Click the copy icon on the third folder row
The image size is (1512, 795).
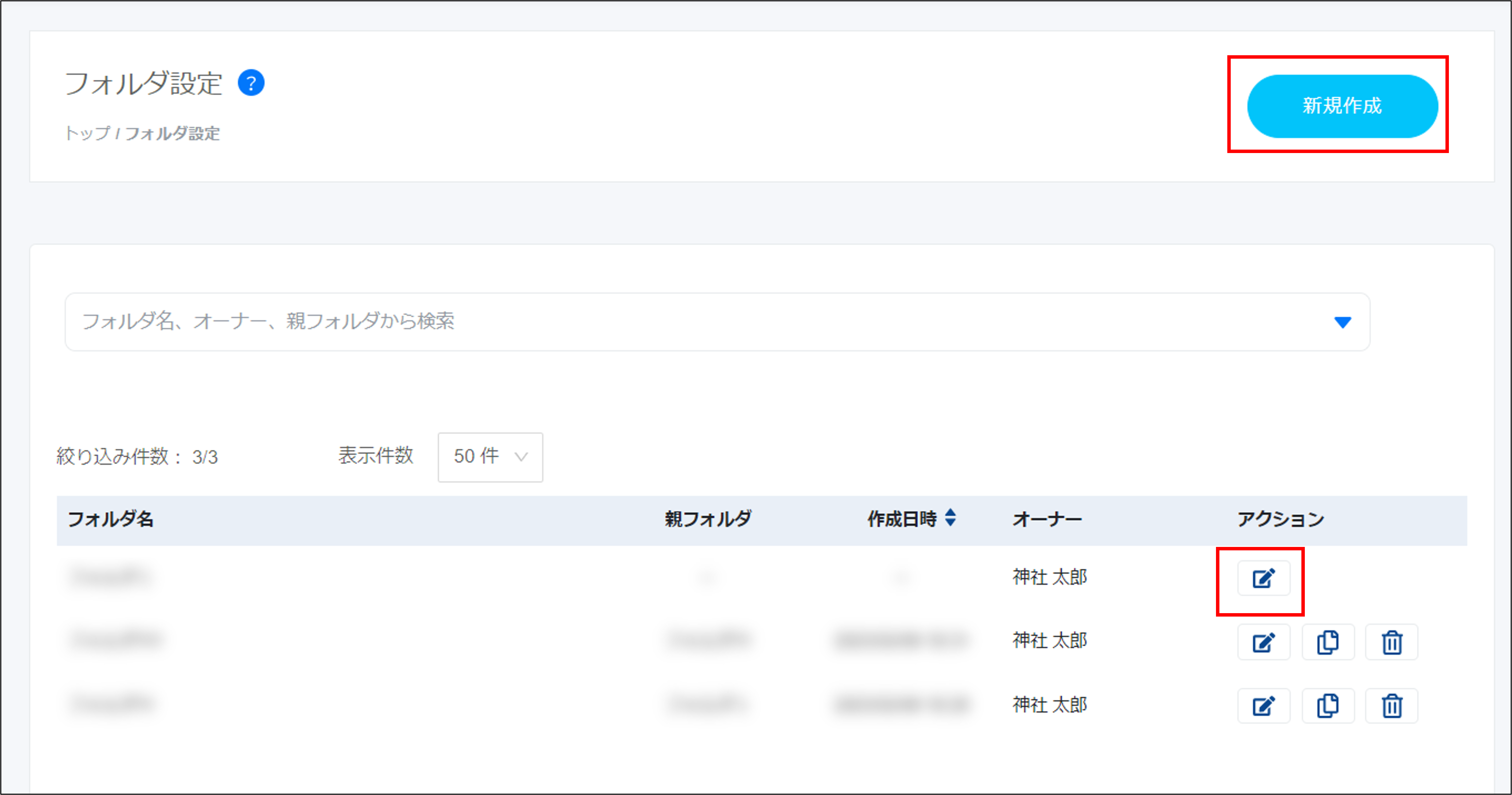[1328, 705]
